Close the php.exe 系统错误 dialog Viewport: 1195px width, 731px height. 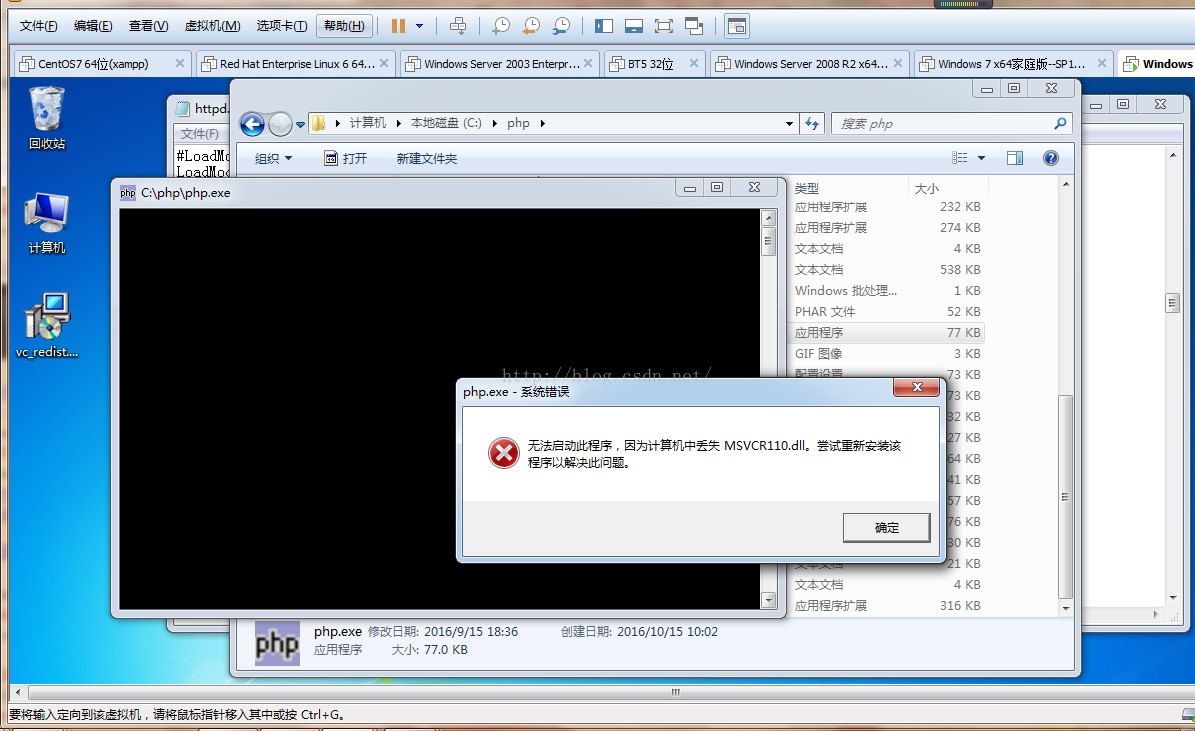click(917, 387)
